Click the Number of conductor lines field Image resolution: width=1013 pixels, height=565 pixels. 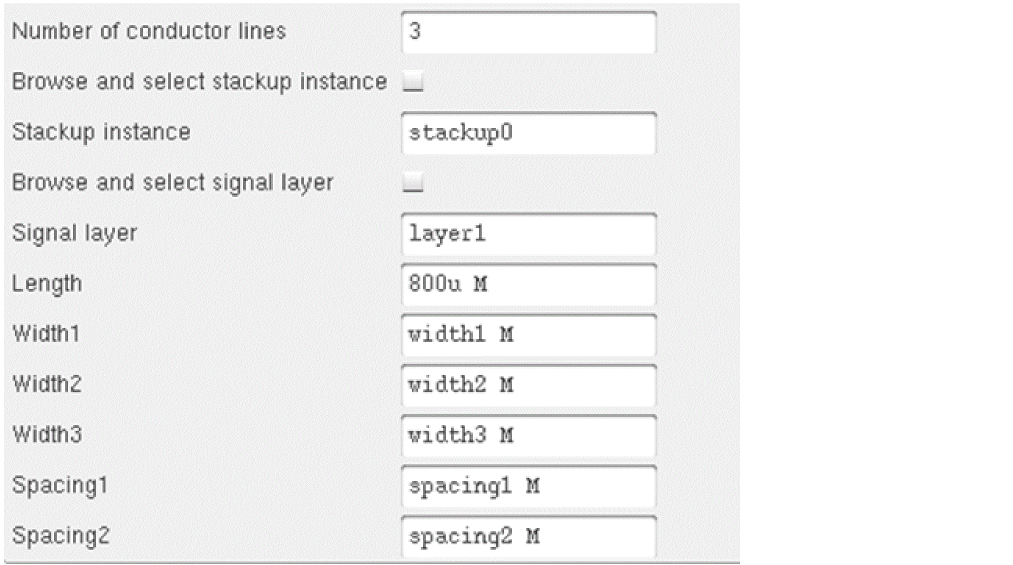528,32
